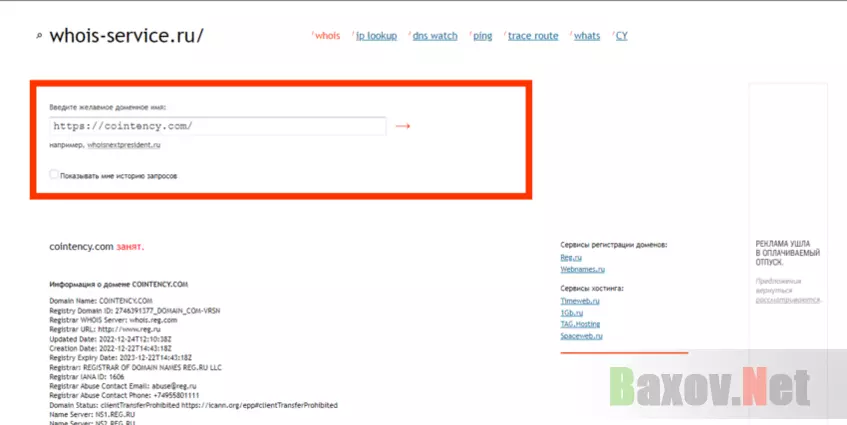Click the 'Введите желаемое доменное имя' label

(x=107, y=107)
